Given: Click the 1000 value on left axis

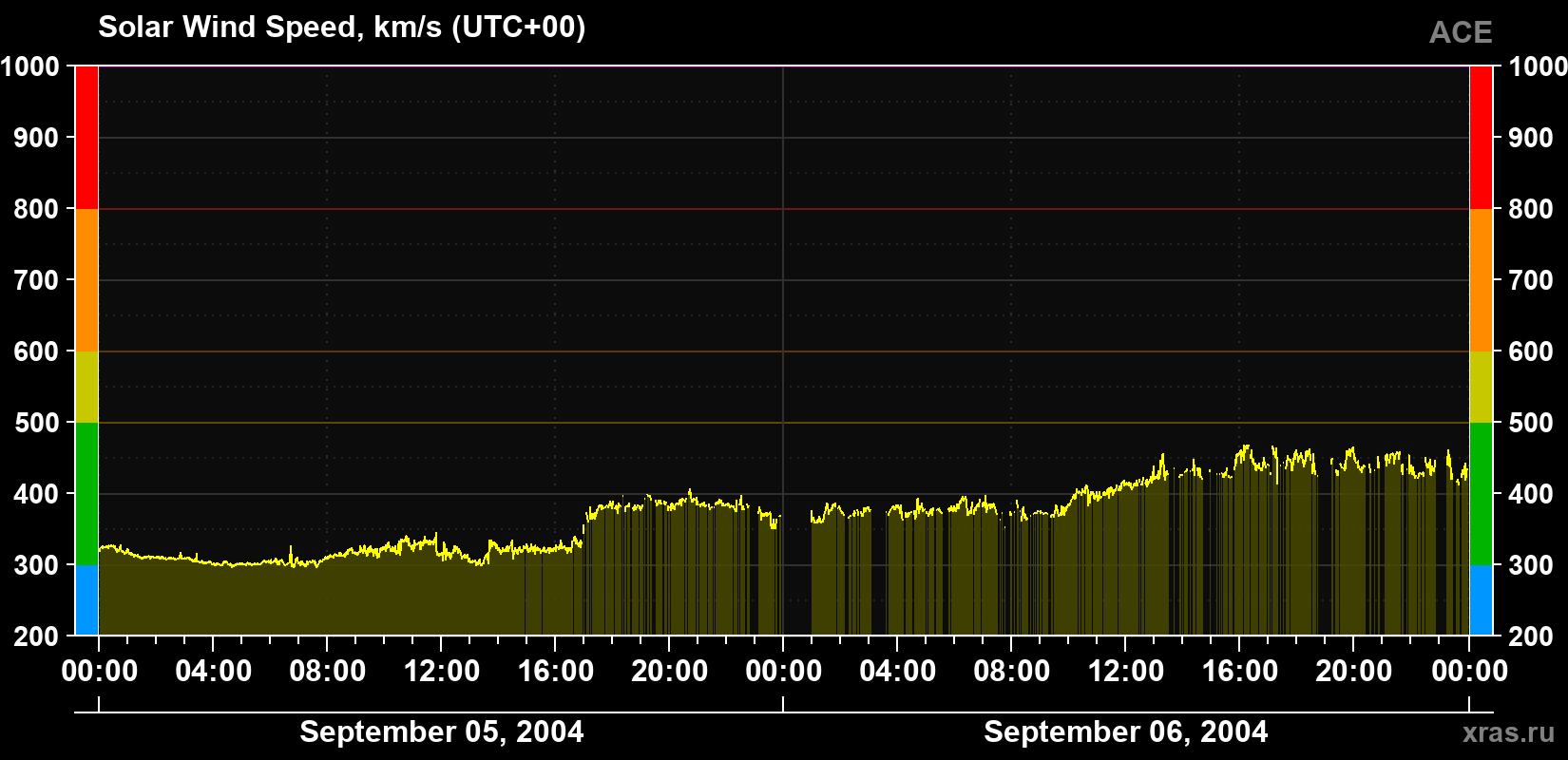Looking at the screenshot, I should pos(30,66).
